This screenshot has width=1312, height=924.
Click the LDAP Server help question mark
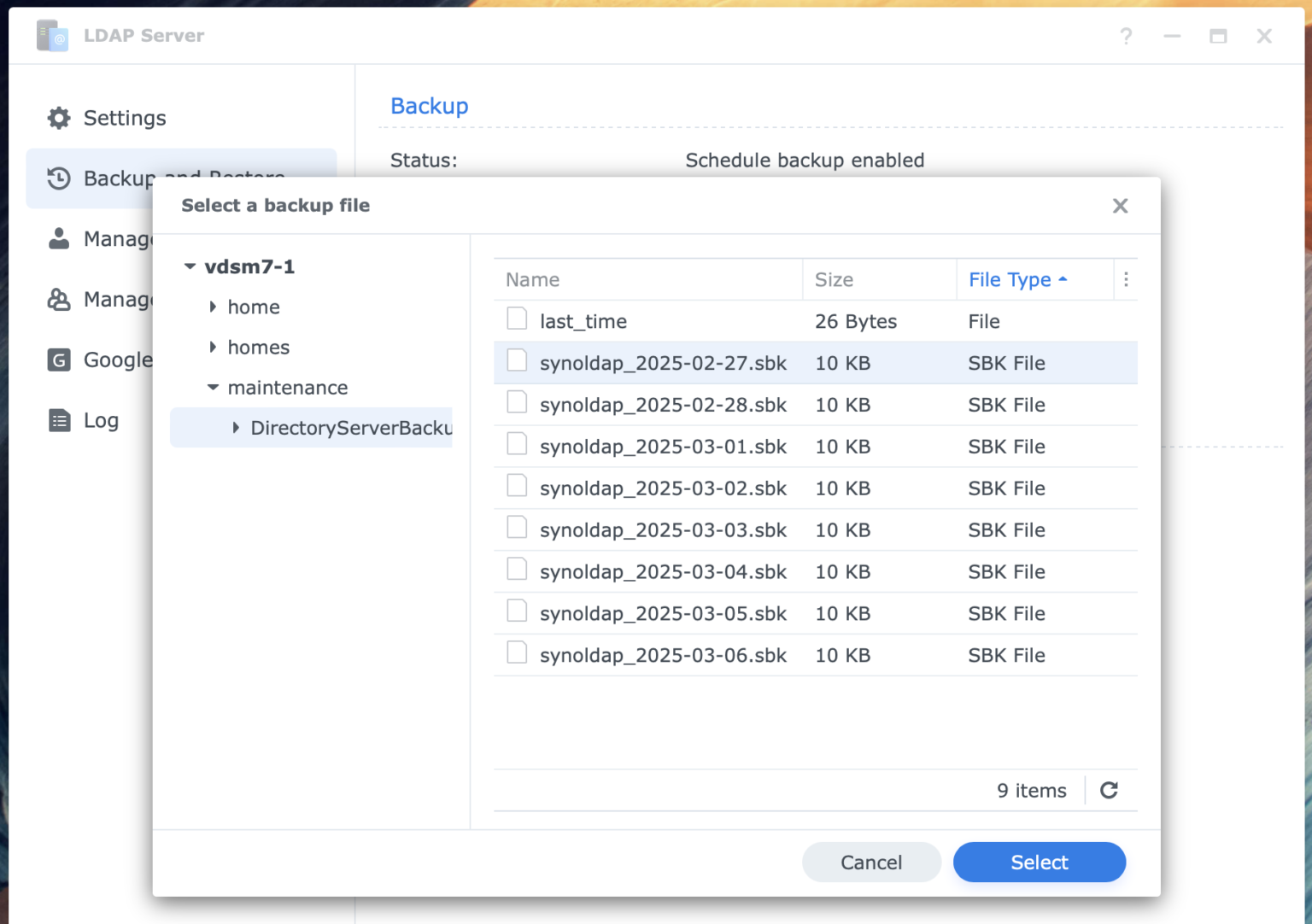click(x=1126, y=36)
